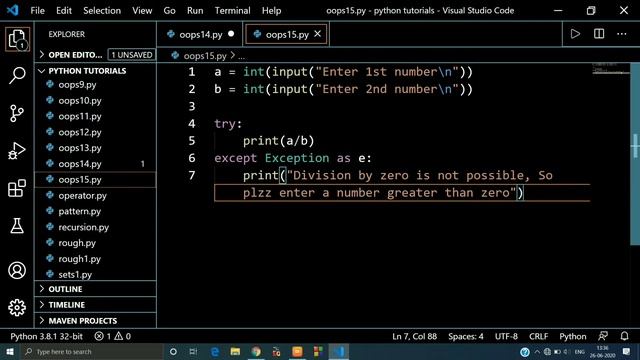Open the Testing flask view
This screenshot has width=640, height=360.
pyautogui.click(x=17, y=225)
